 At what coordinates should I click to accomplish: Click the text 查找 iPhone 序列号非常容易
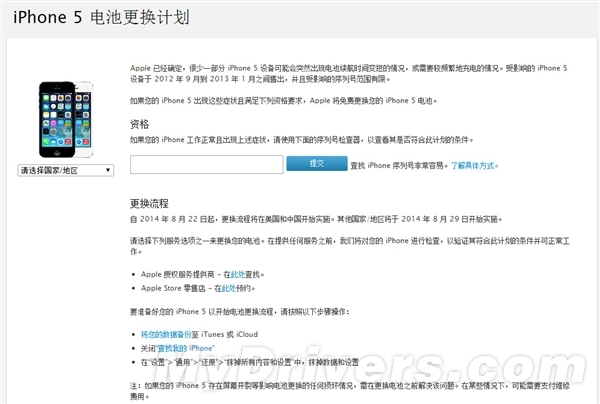399,166
